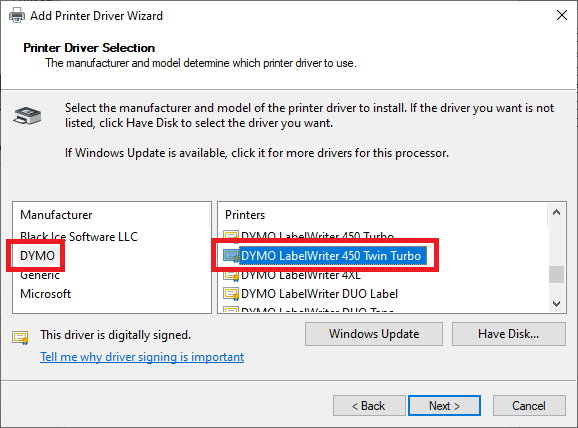578x428 pixels.
Task: Open the driver signing importance link
Action: (x=142, y=357)
